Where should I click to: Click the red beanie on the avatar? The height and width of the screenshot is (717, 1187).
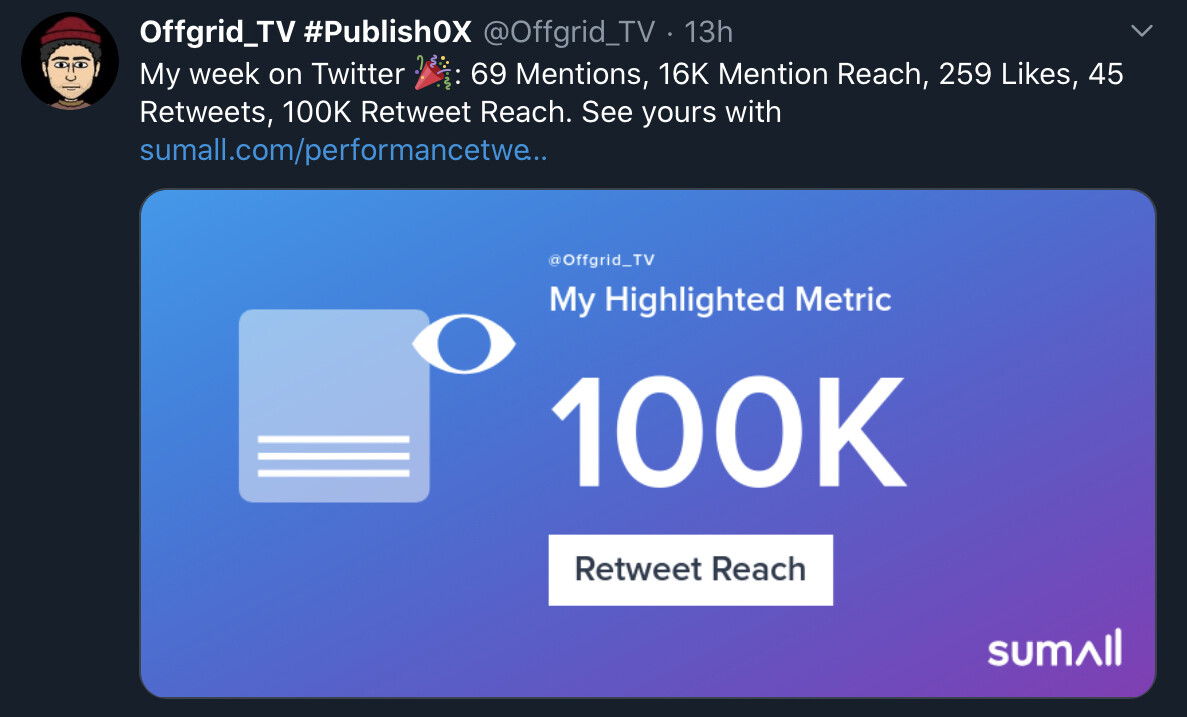70,30
